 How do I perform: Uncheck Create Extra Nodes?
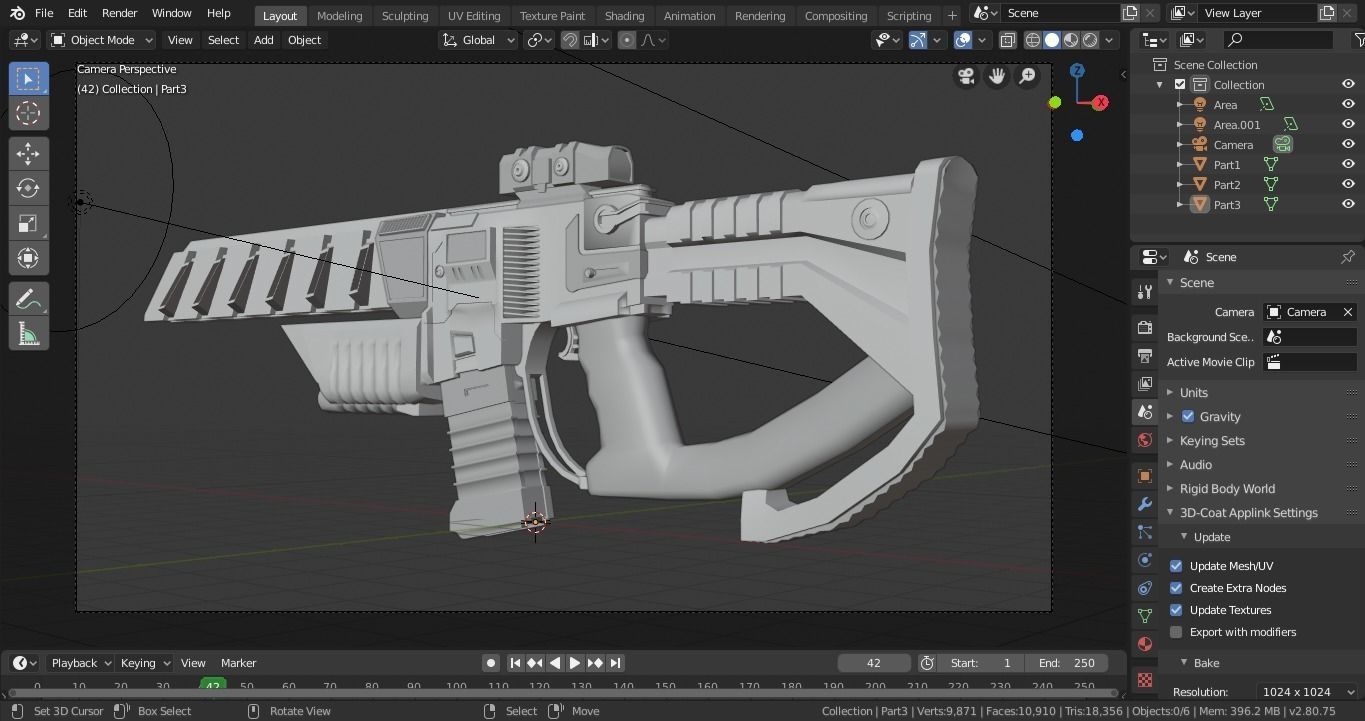(1176, 588)
